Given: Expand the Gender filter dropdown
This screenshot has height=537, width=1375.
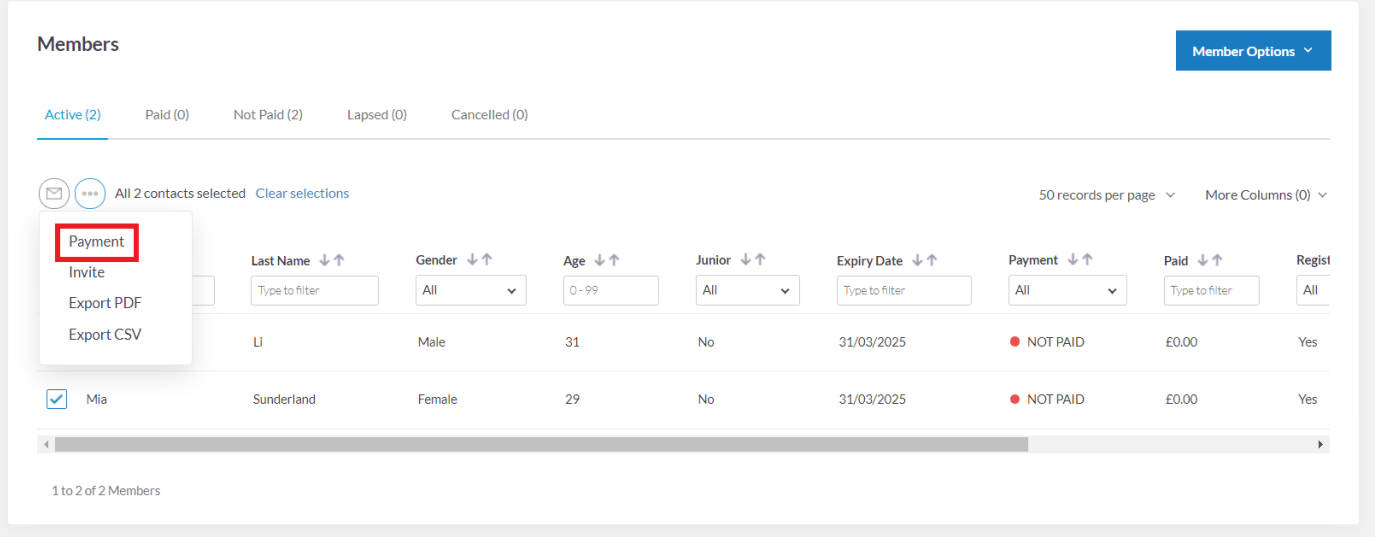Looking at the screenshot, I should click(471, 290).
